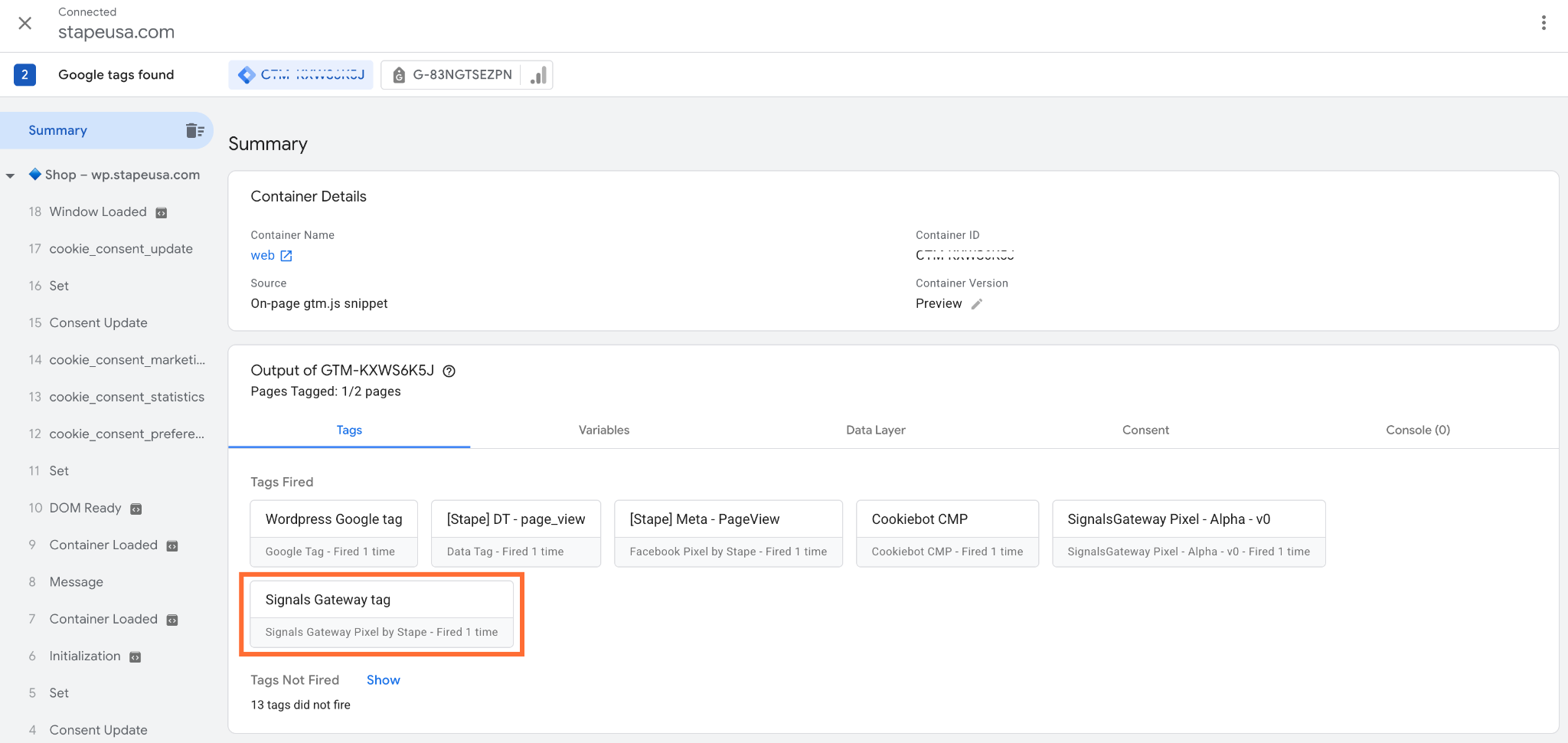Switch to the Tags tab
1568x743 pixels.
(349, 430)
